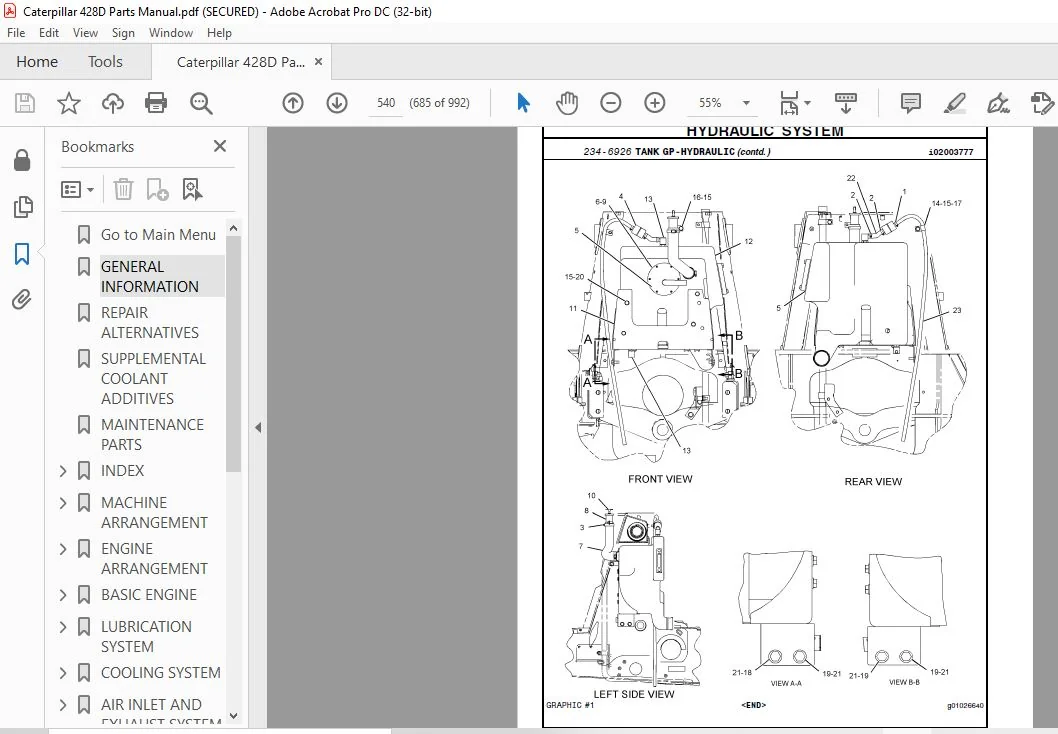Click the 55% zoom value field
The width and height of the screenshot is (1058, 734).
point(710,103)
